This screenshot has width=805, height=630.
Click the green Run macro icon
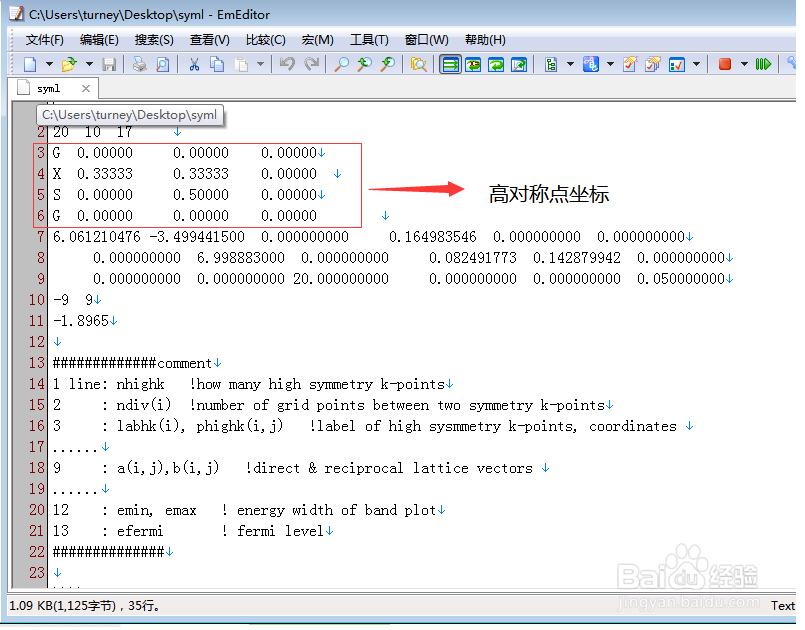763,64
